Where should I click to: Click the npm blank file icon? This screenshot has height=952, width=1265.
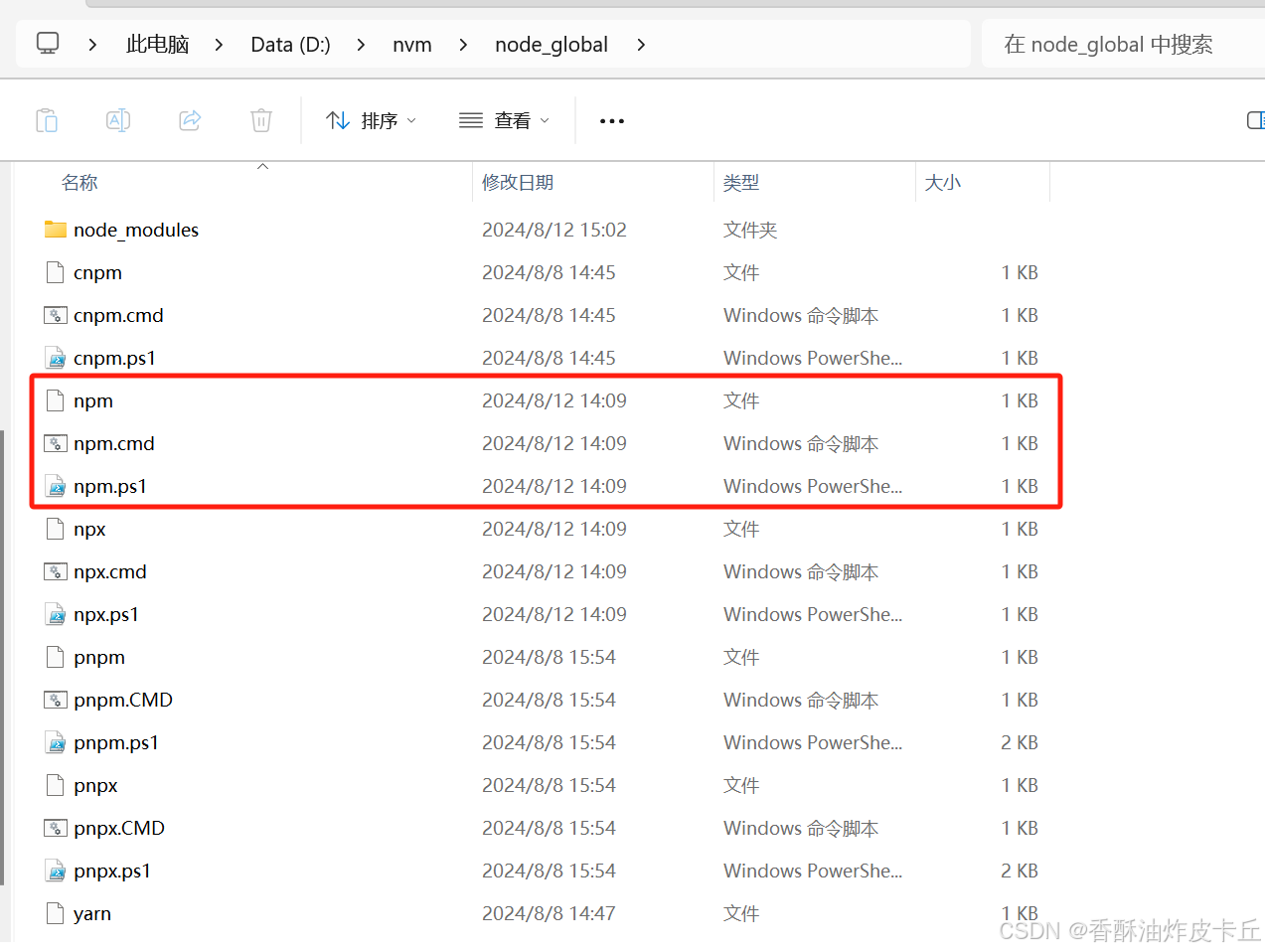(x=56, y=400)
